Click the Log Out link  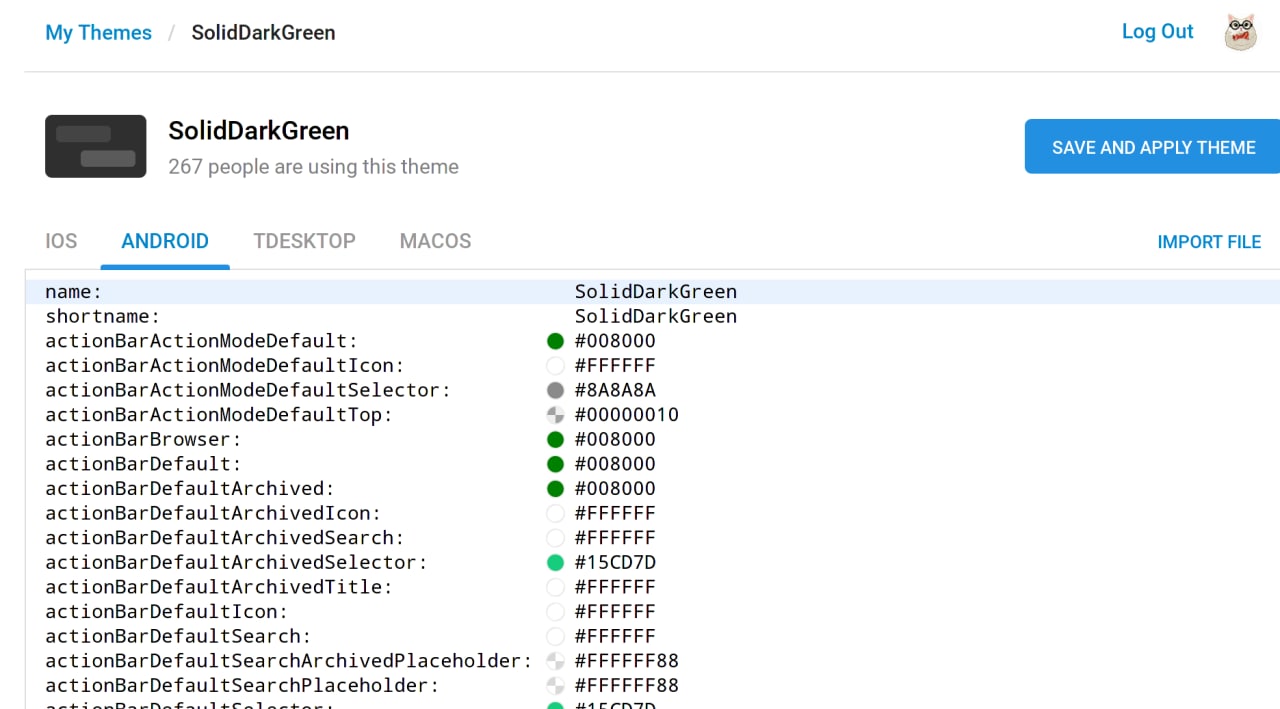(x=1157, y=31)
